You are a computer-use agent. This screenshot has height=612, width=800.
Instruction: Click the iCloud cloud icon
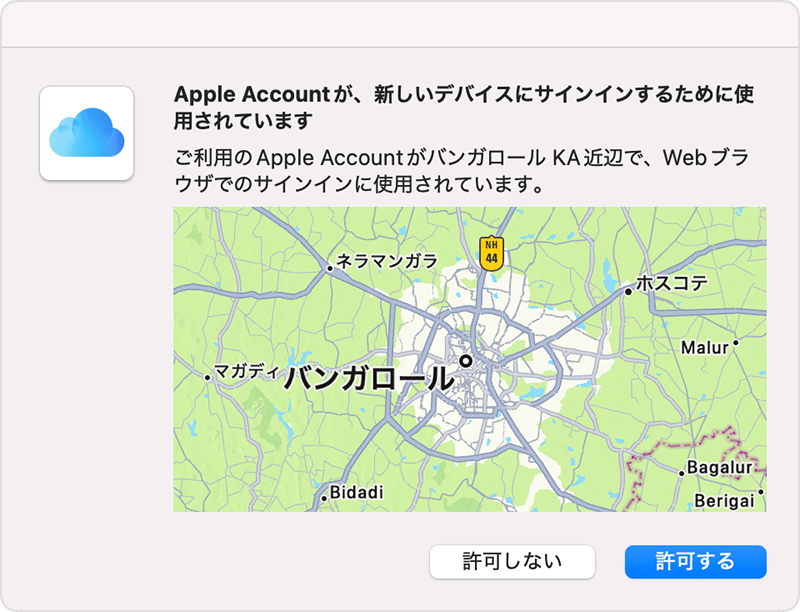tap(87, 133)
